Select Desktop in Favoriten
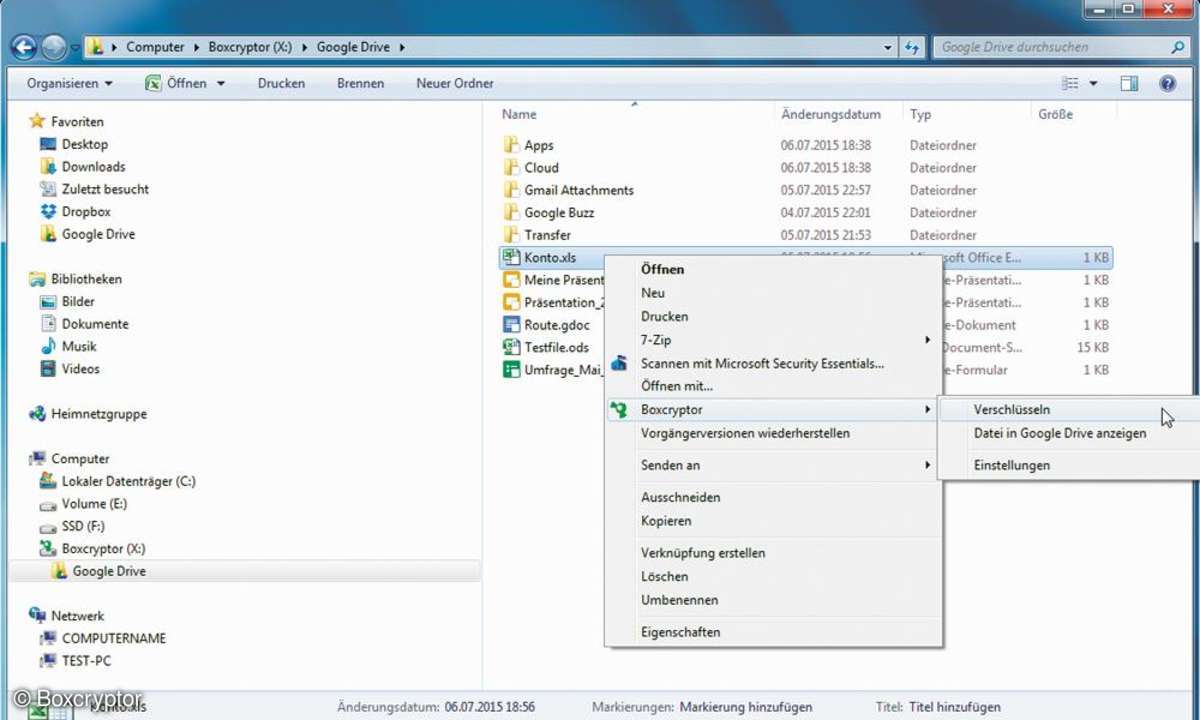 tap(84, 144)
